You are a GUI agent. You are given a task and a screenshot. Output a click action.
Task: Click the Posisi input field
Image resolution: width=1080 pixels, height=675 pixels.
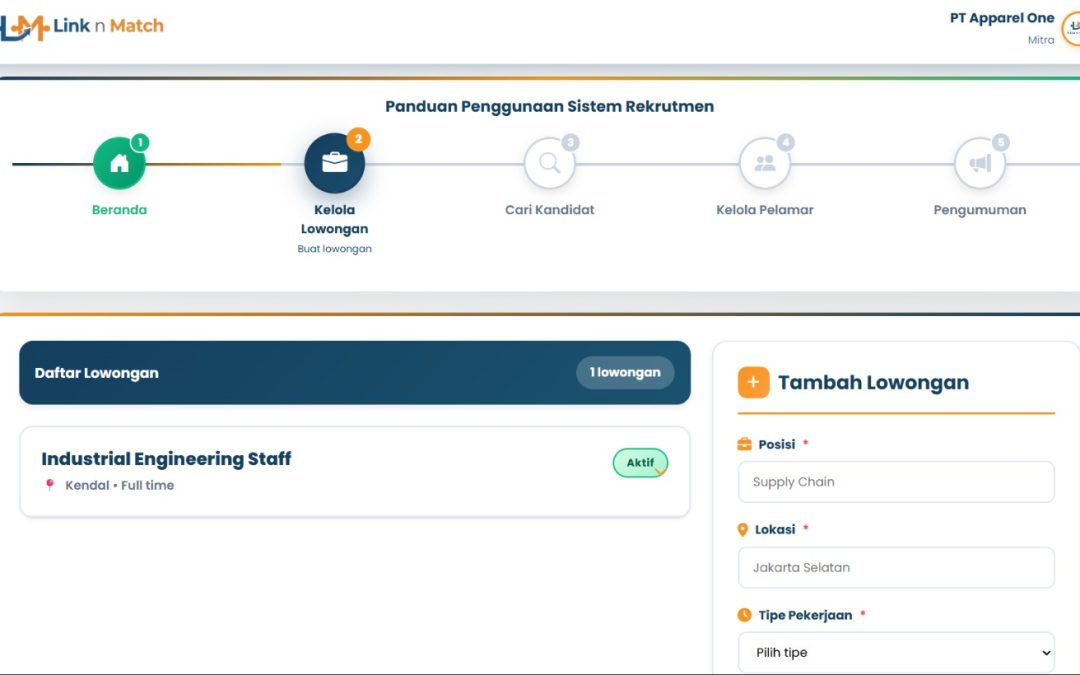coord(896,482)
